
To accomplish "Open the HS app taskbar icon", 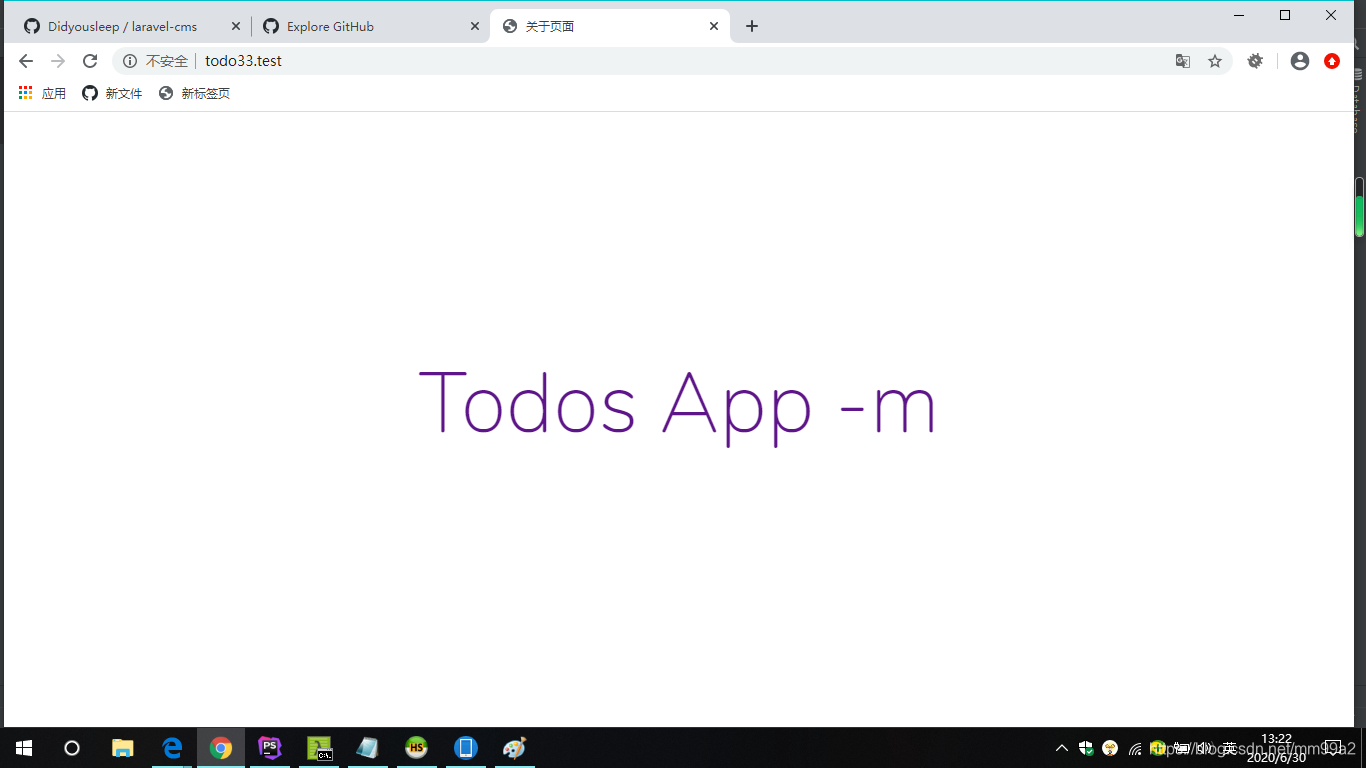I will [417, 748].
